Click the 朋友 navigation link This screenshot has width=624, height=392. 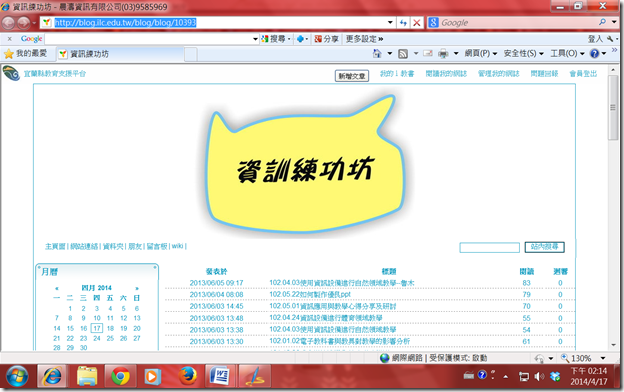(135, 246)
